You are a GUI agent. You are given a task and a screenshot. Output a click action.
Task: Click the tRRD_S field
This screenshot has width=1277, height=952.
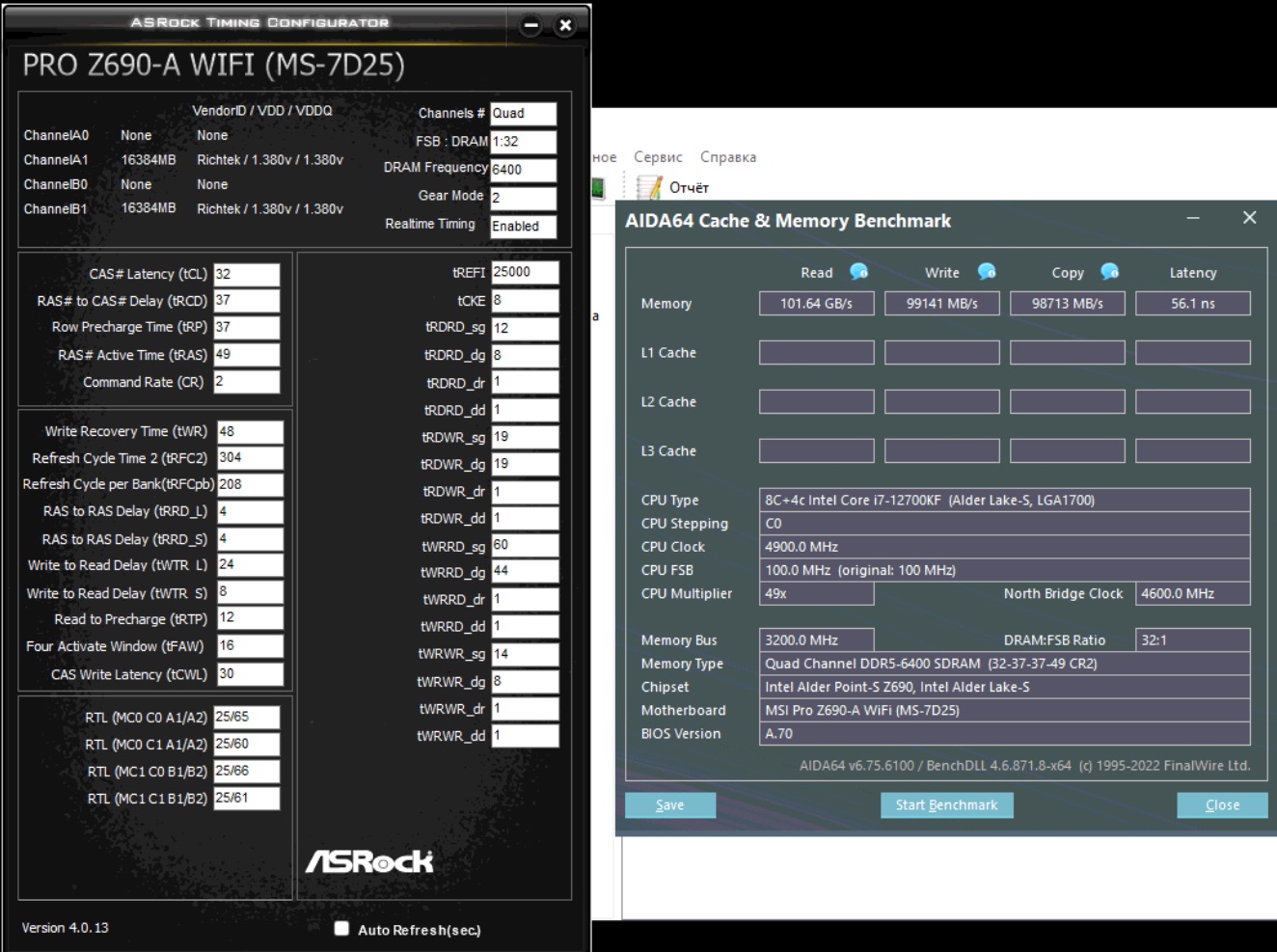click(250, 538)
